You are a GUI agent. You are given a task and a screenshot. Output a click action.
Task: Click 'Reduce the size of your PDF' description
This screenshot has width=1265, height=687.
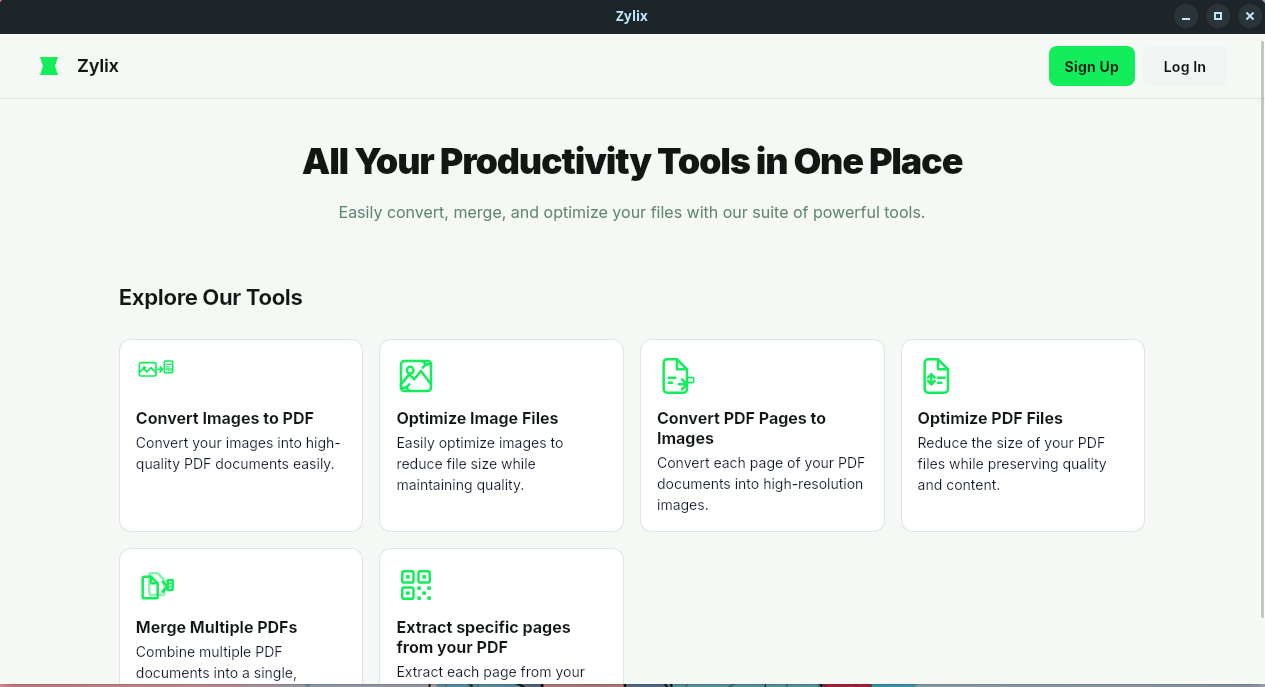click(x=1012, y=464)
